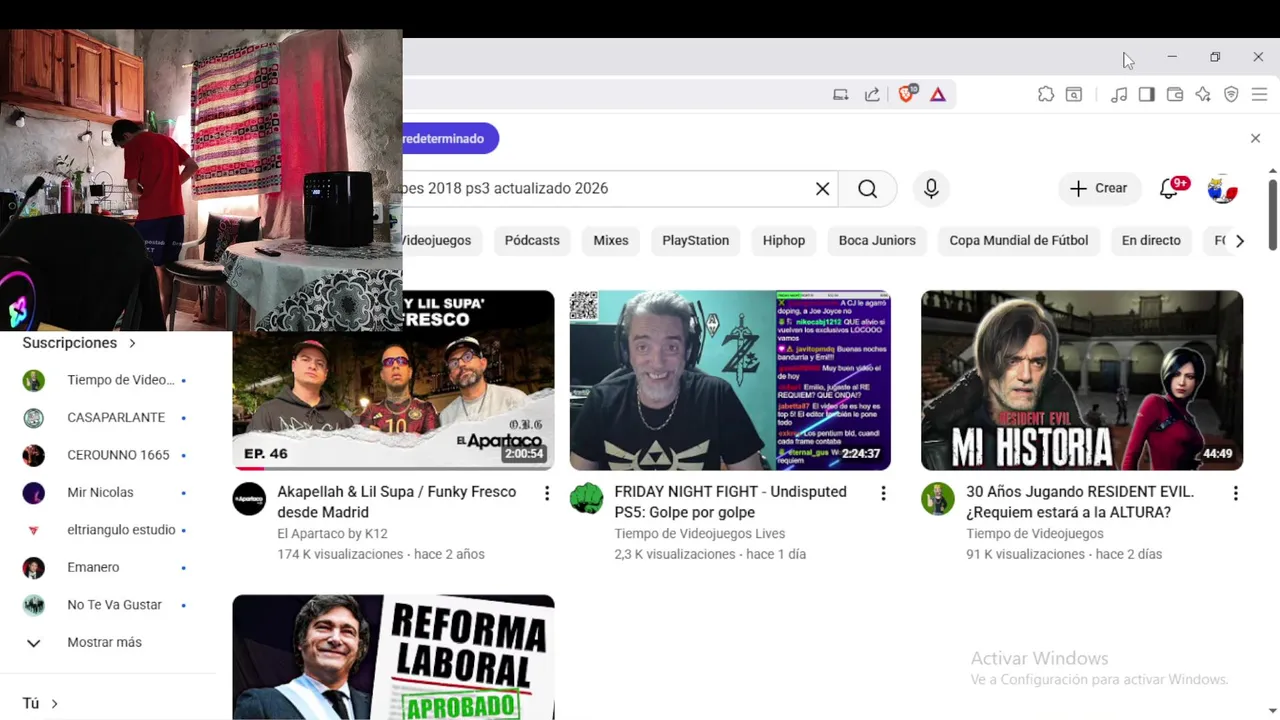This screenshot has height=720, width=1280.
Task: Click the Crear button
Action: click(1098, 188)
